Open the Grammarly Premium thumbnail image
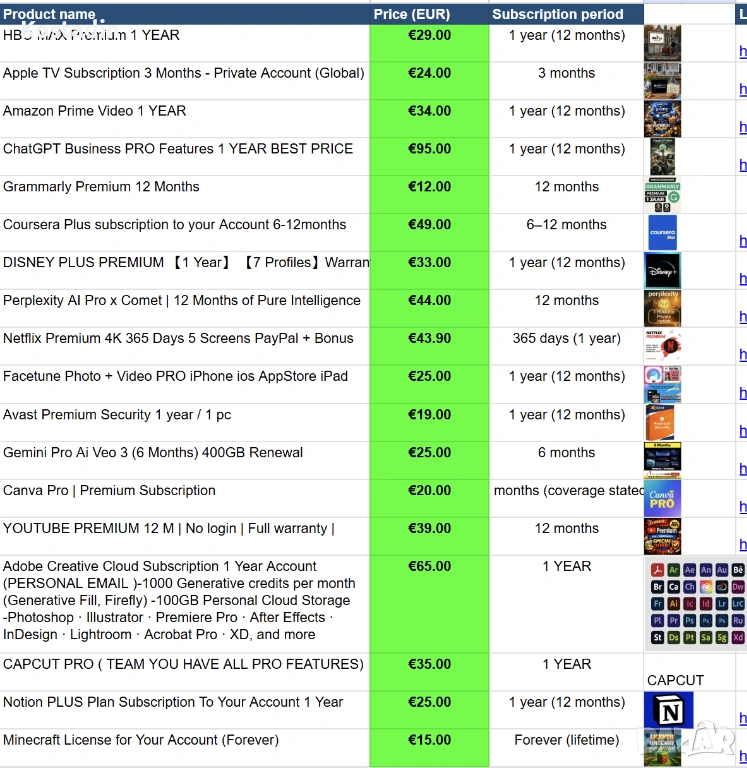This screenshot has width=747, height=768. [x=662, y=195]
